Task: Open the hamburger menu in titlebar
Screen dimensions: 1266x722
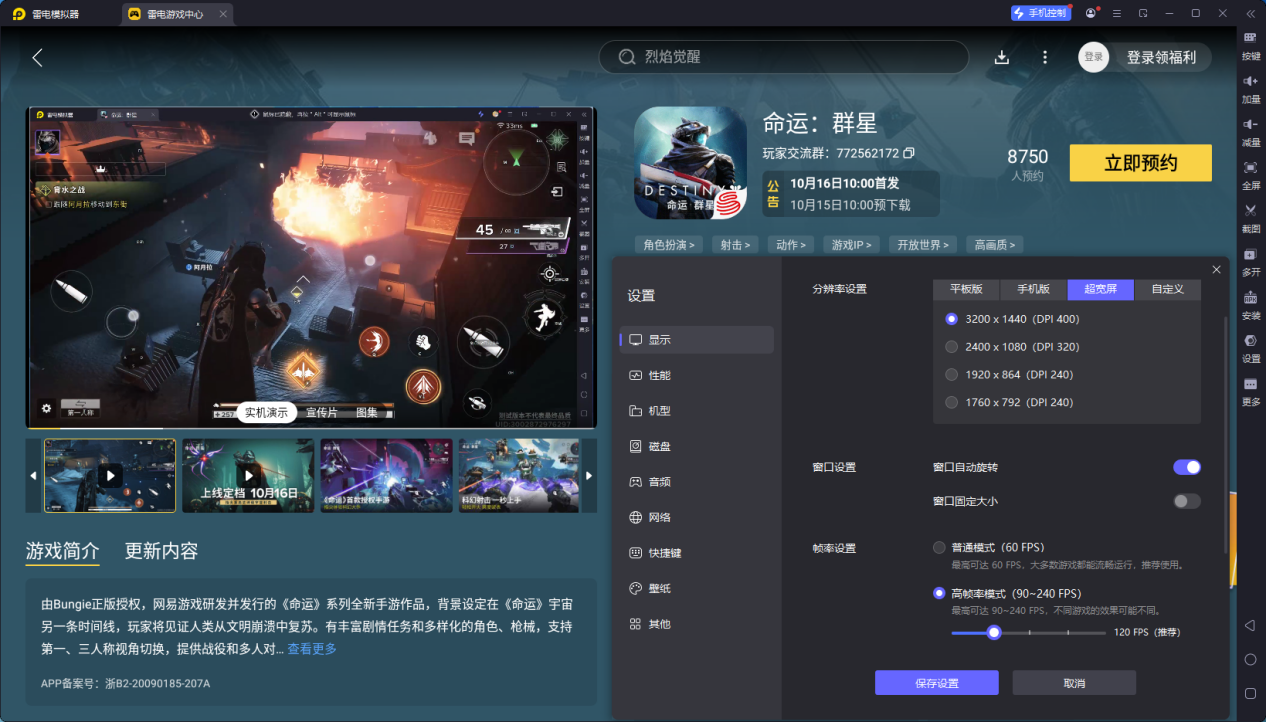Action: [x=1116, y=13]
